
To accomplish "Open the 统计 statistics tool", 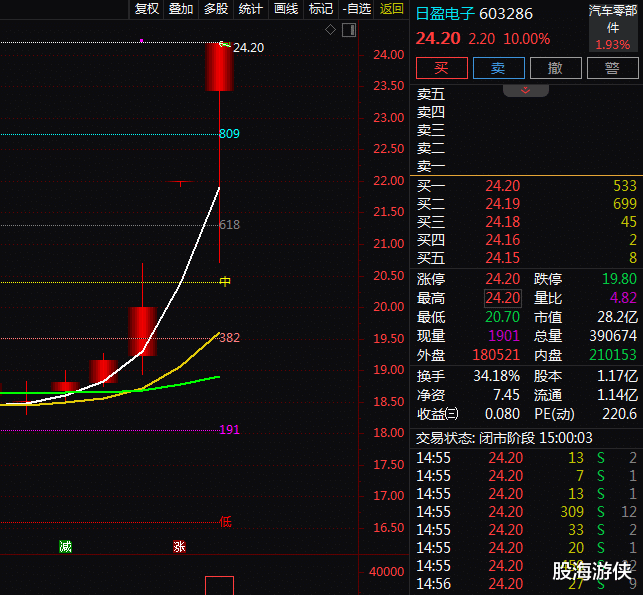I will 251,9.
